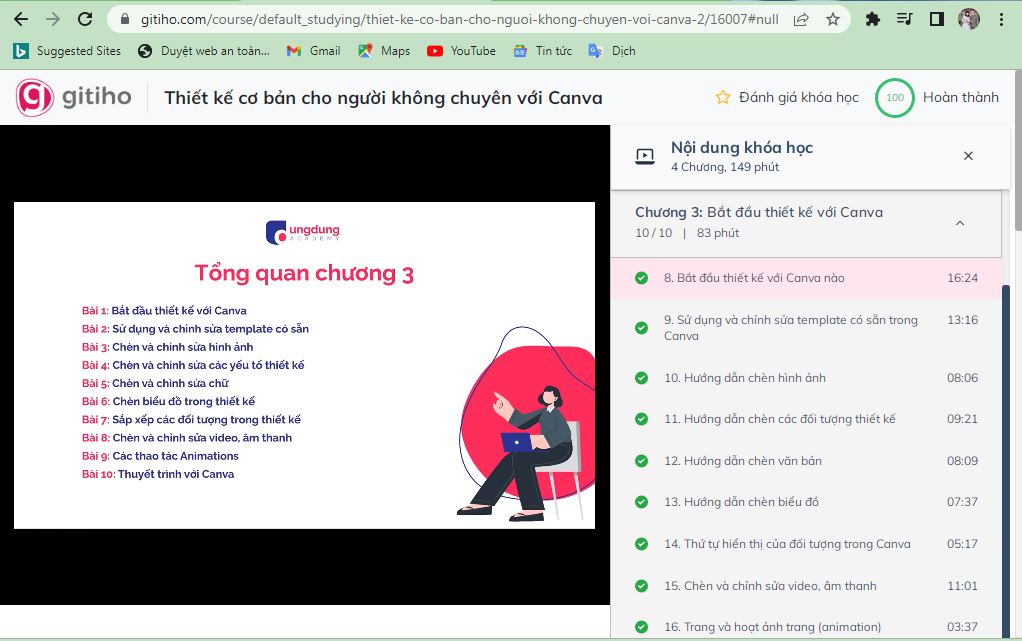Open lesson 11 Hướng dẫn chèn các đối tượng

(x=806, y=419)
